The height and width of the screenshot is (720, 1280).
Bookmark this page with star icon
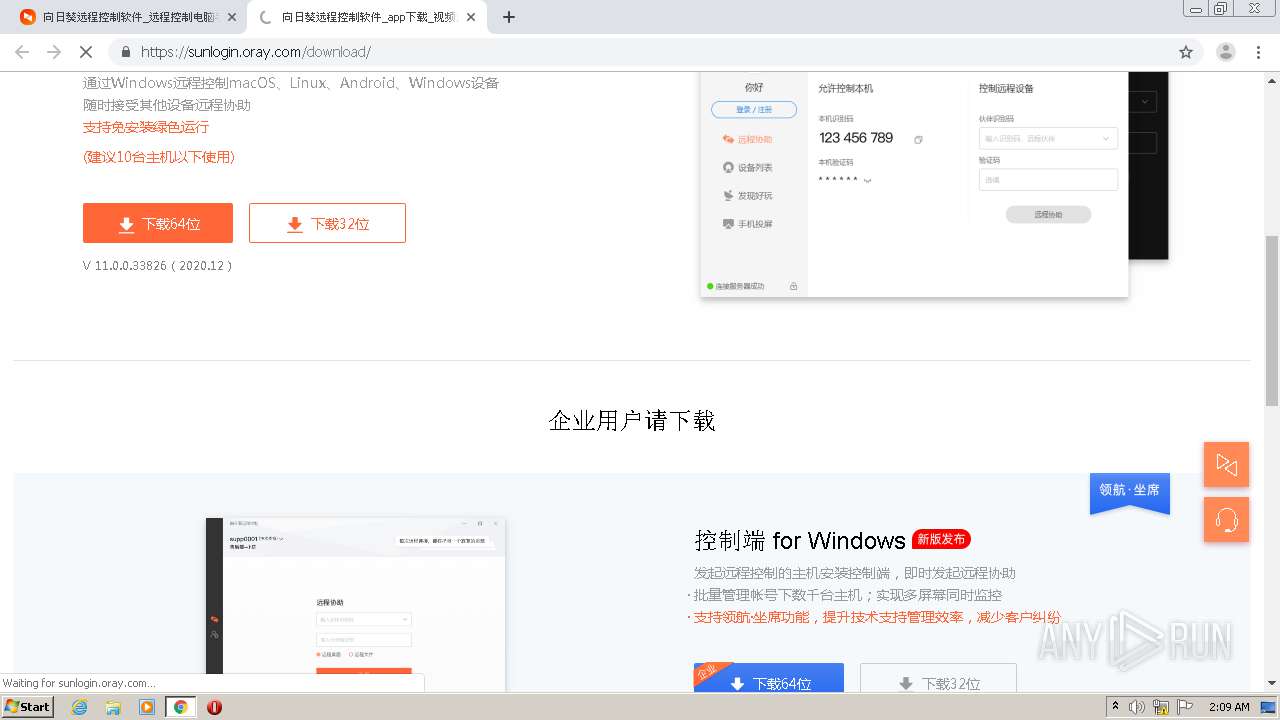1186,52
